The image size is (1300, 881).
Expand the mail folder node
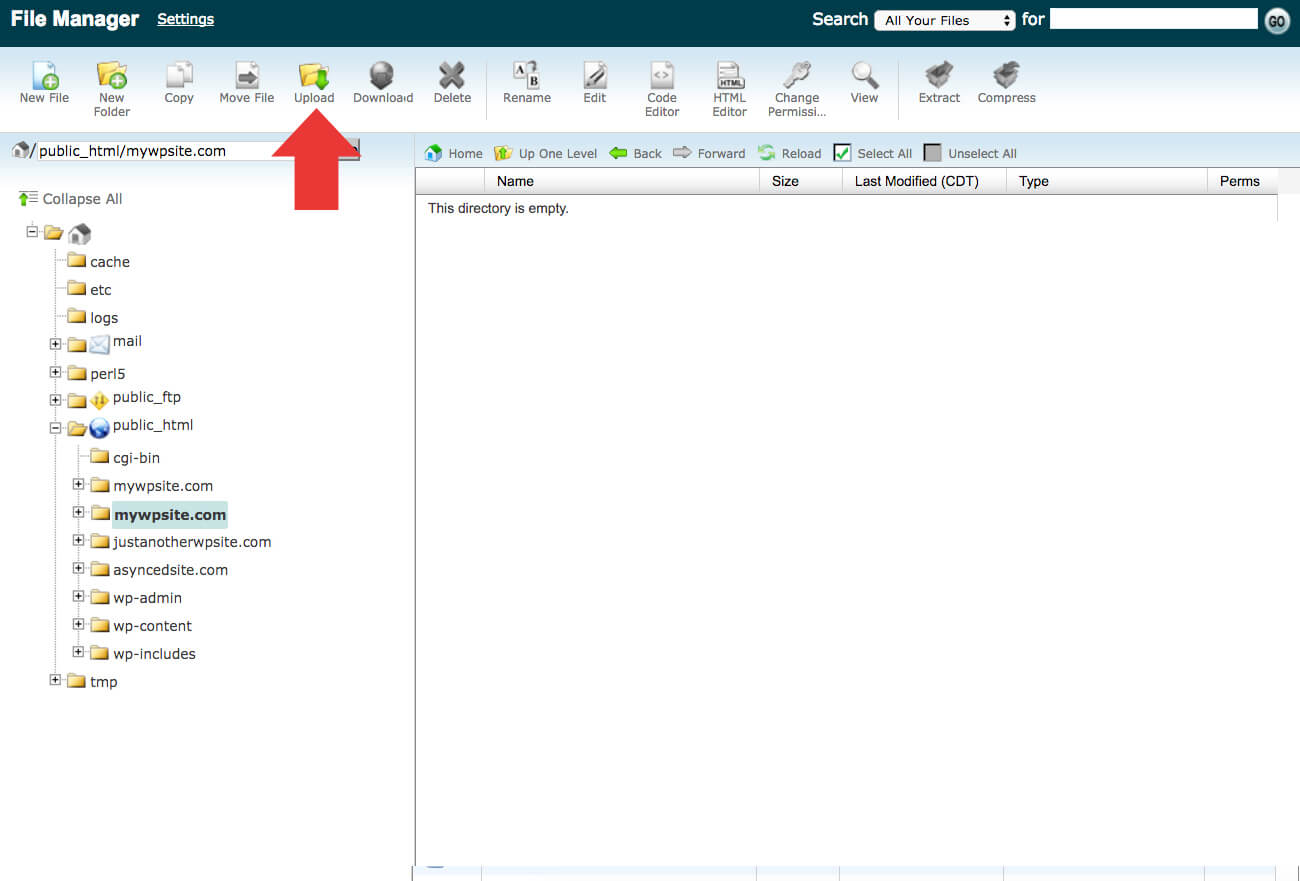pos(55,344)
